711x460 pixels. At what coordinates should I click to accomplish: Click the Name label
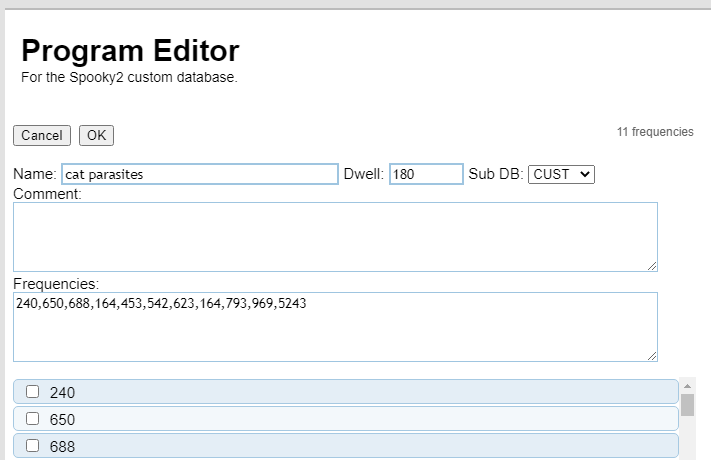pos(34,174)
